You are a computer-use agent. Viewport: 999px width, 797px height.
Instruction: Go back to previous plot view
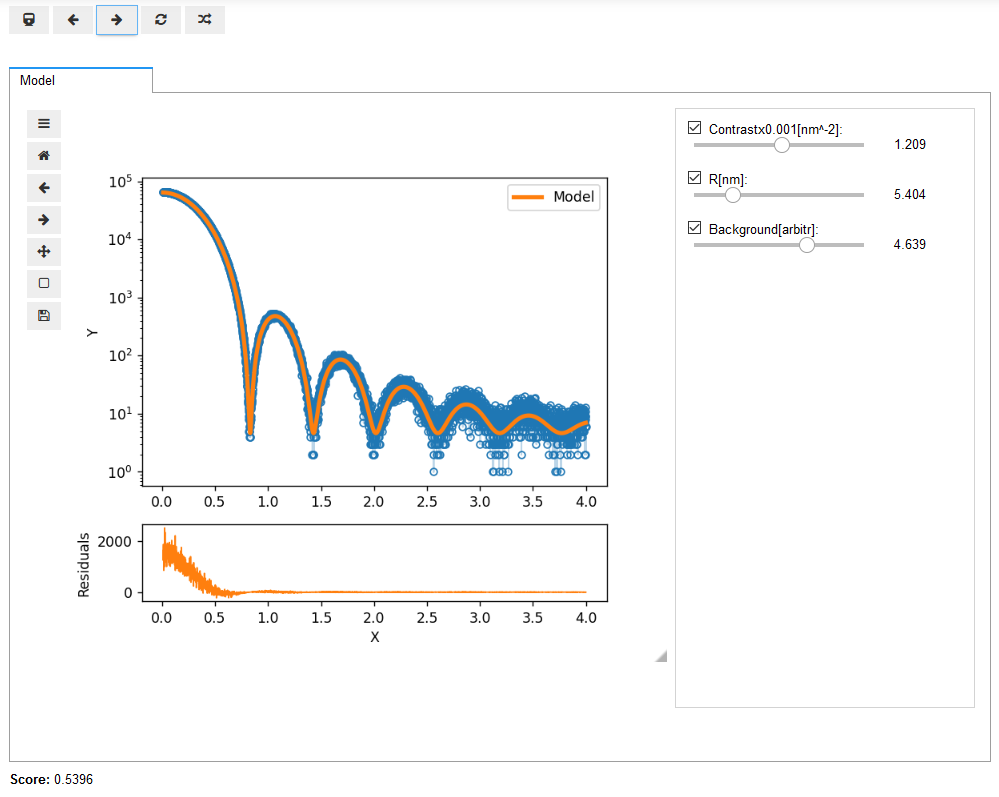click(44, 188)
